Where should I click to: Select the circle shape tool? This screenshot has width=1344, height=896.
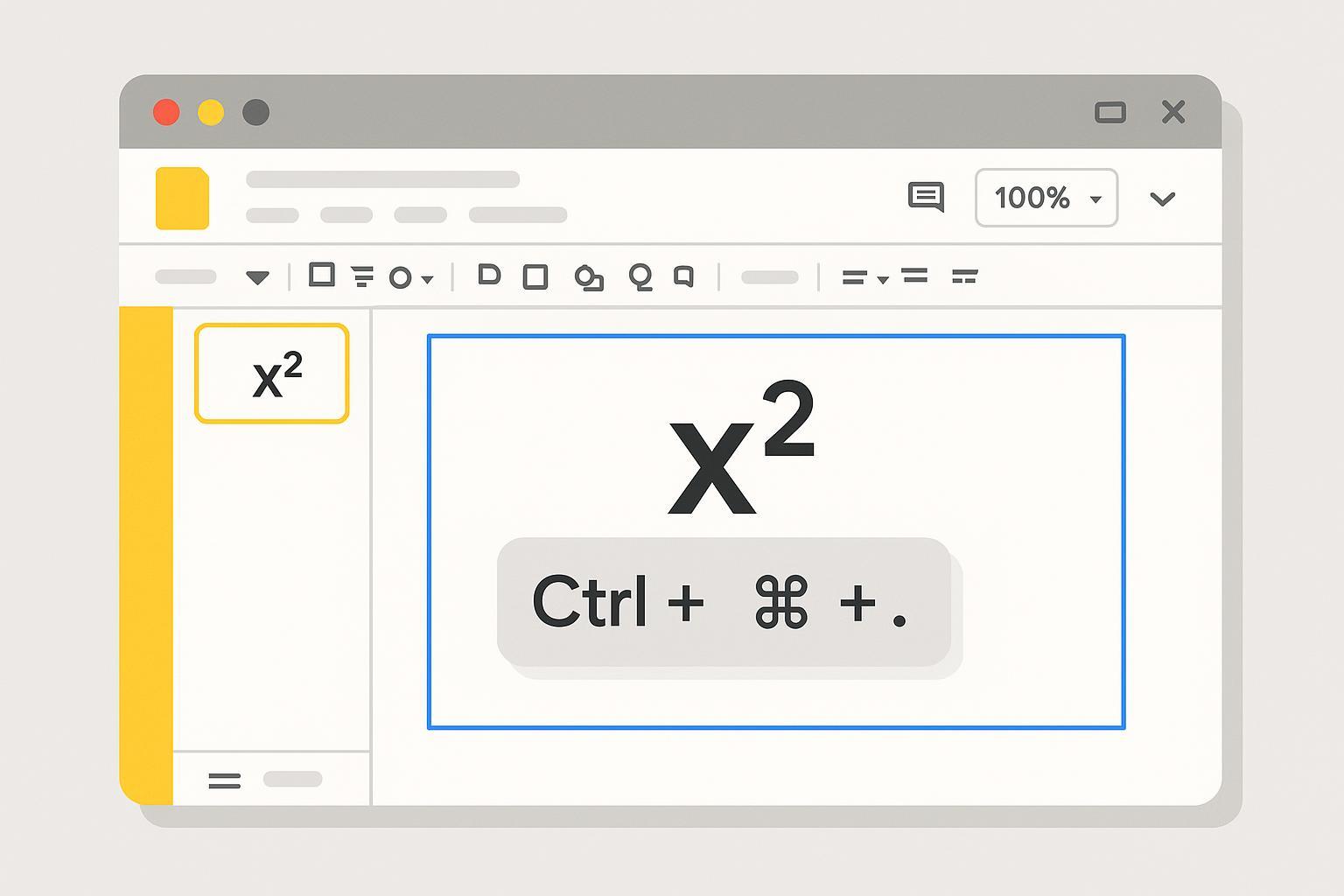(x=400, y=278)
